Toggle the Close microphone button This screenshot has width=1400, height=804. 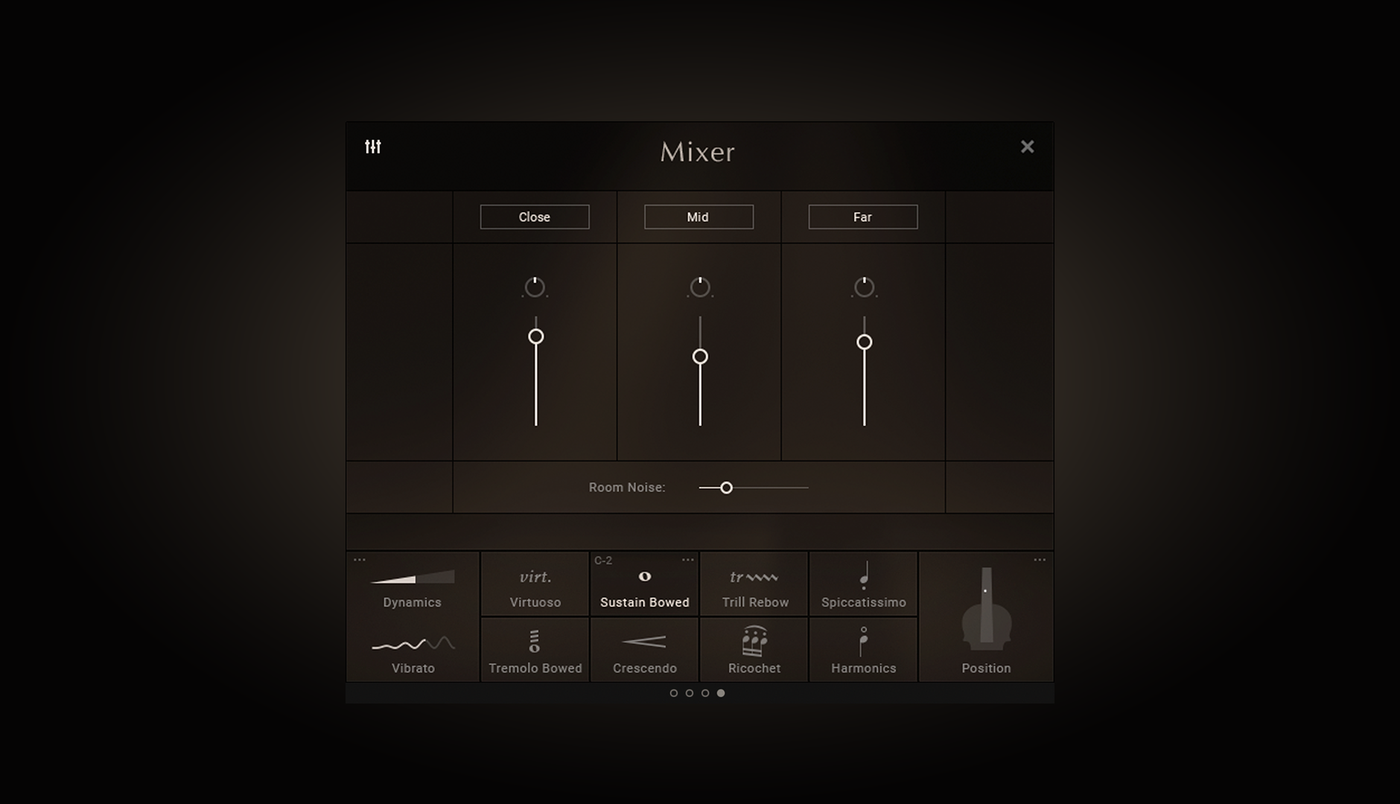pyautogui.click(x=535, y=217)
